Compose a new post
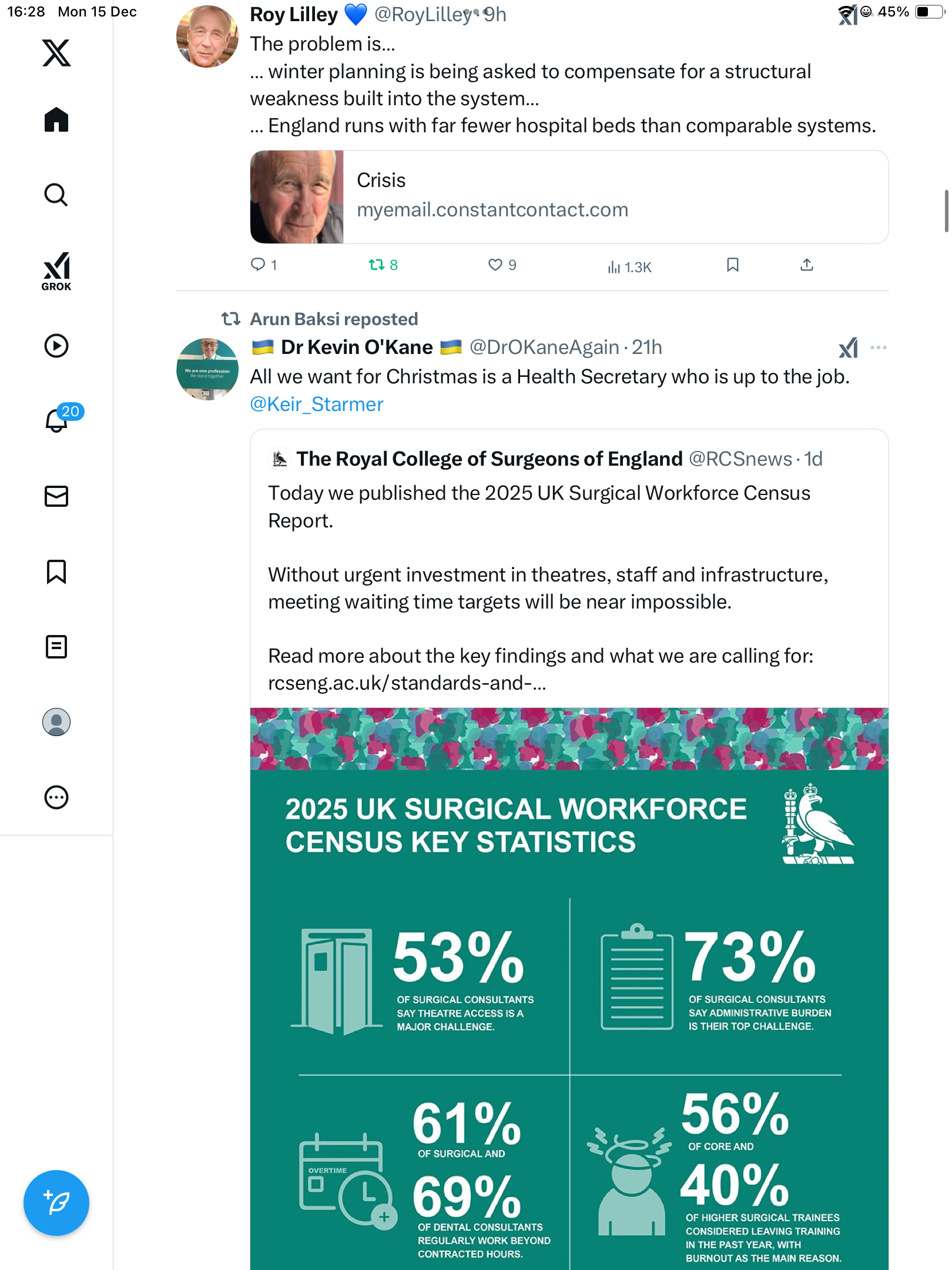Viewport: 952px width, 1270px height. (56, 1203)
